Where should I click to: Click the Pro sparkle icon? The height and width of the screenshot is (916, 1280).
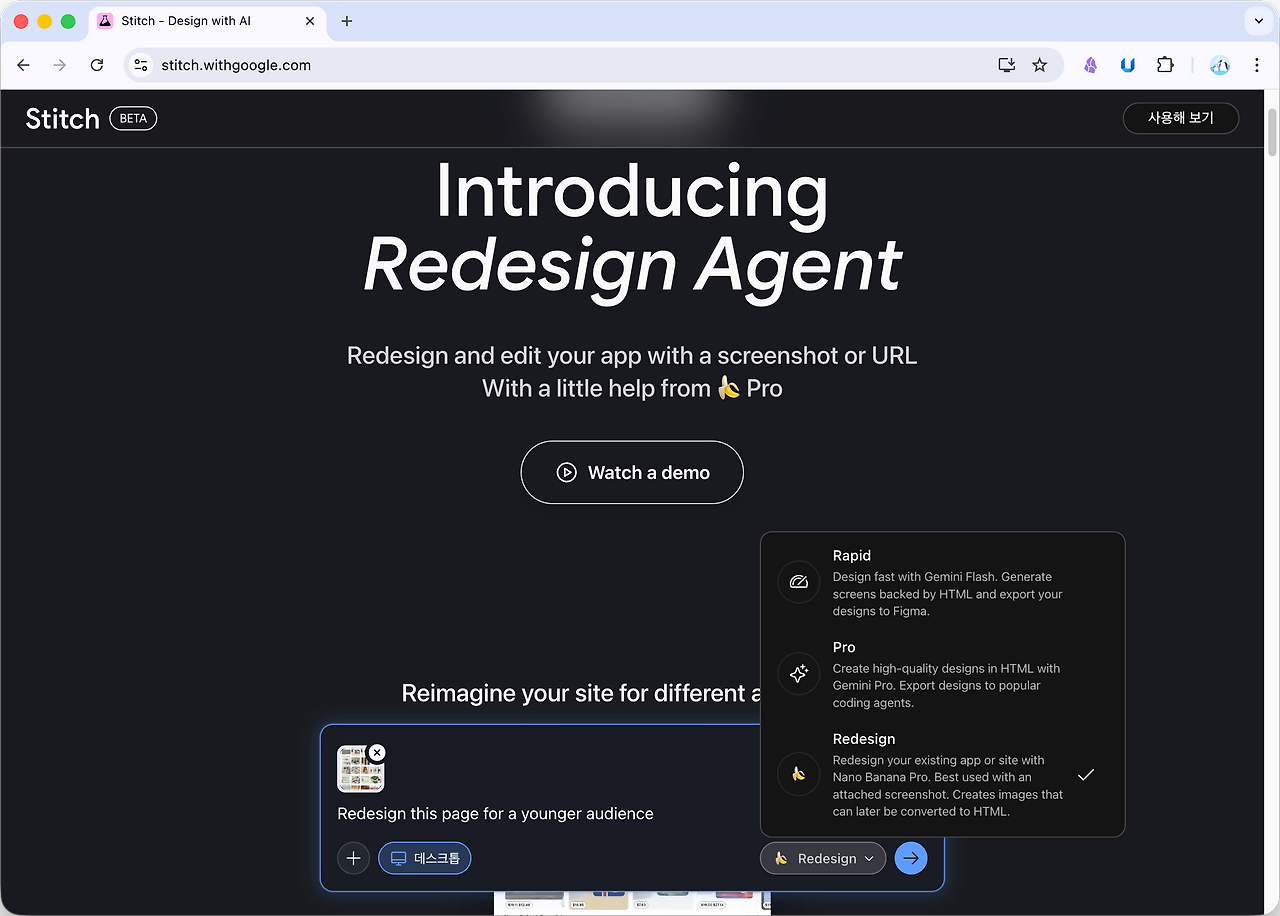click(799, 674)
